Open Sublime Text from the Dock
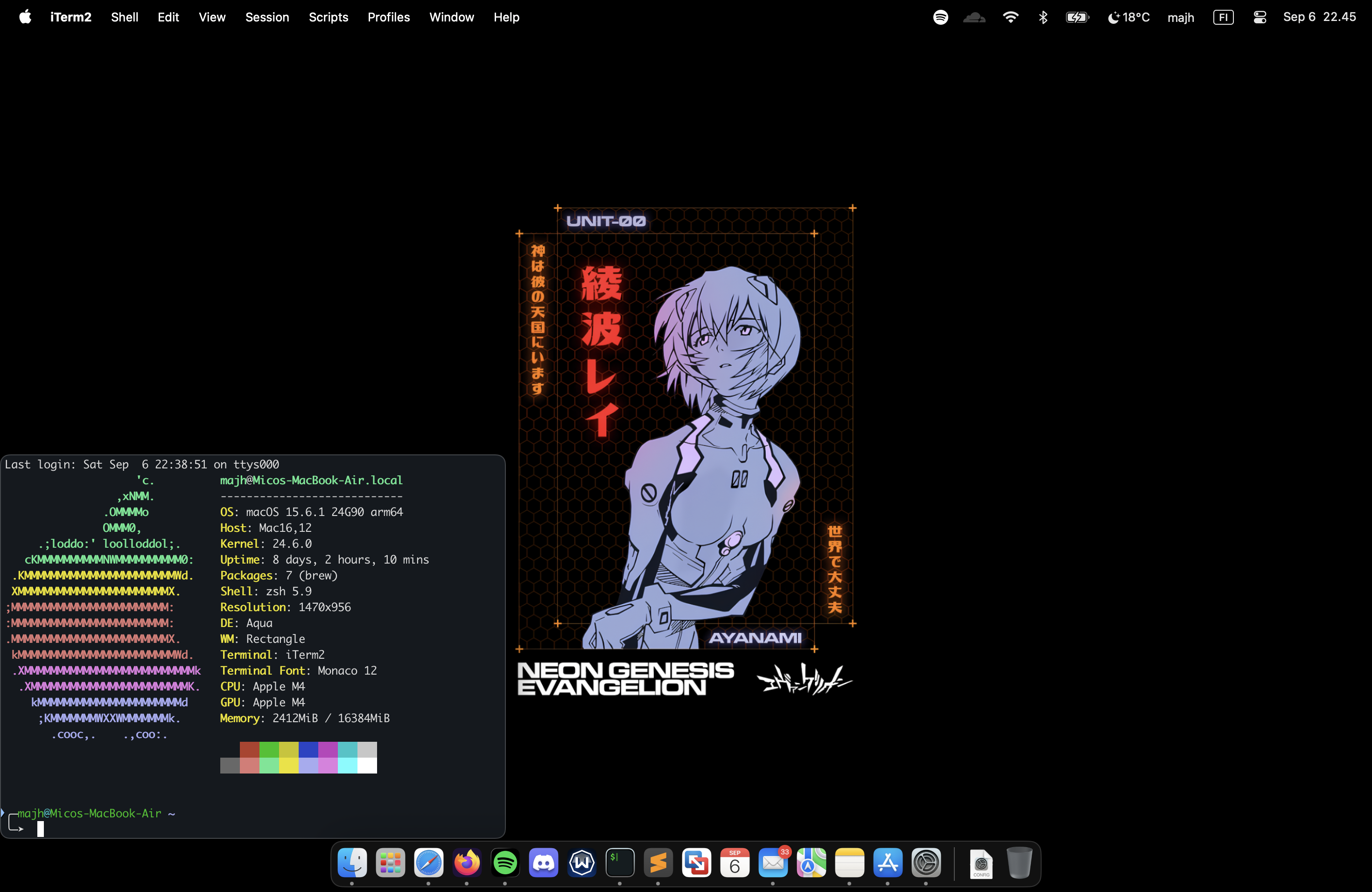 [x=658, y=863]
